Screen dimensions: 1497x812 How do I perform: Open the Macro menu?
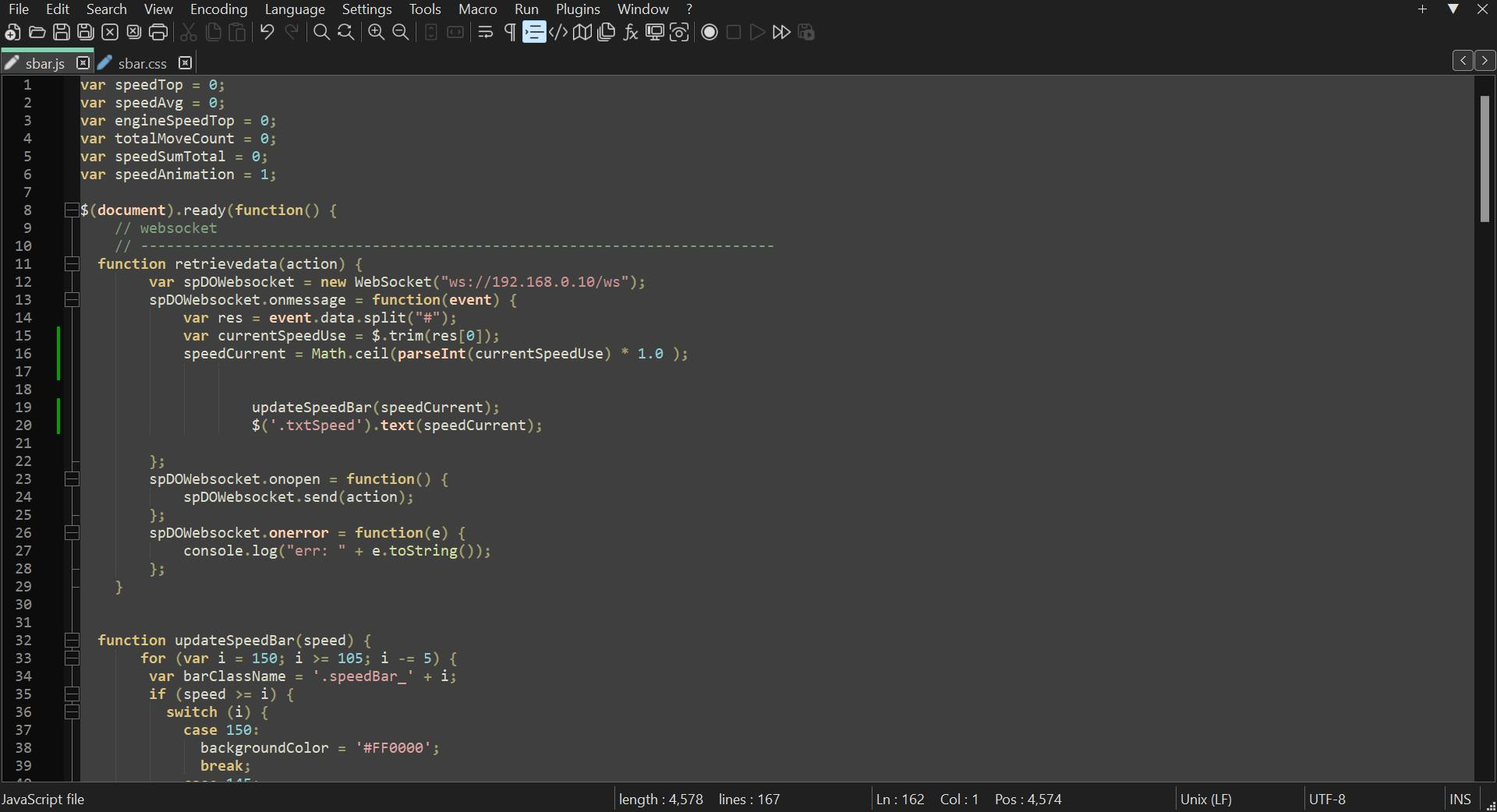(478, 9)
